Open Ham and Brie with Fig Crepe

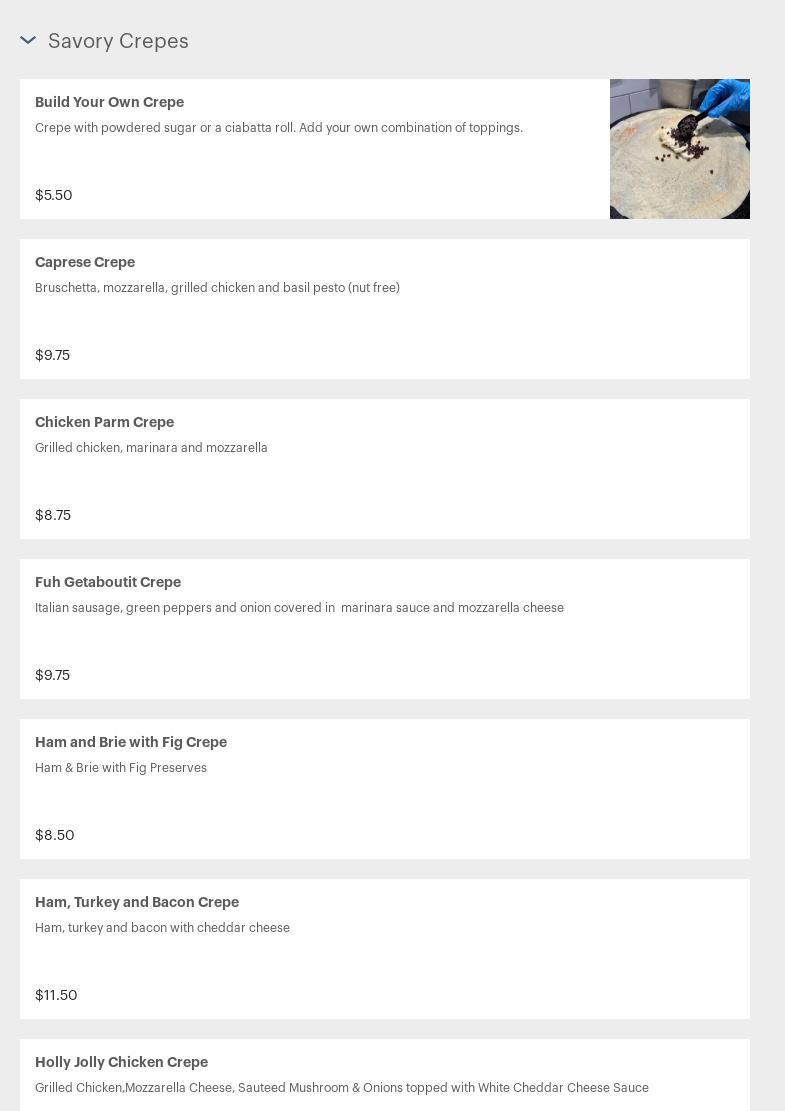[x=131, y=742]
